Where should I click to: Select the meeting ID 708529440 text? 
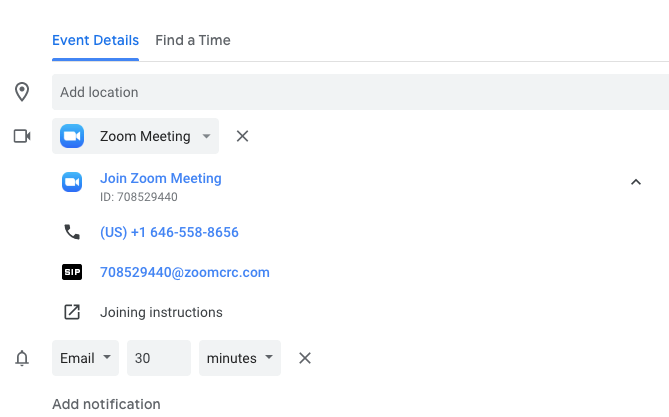point(139,197)
